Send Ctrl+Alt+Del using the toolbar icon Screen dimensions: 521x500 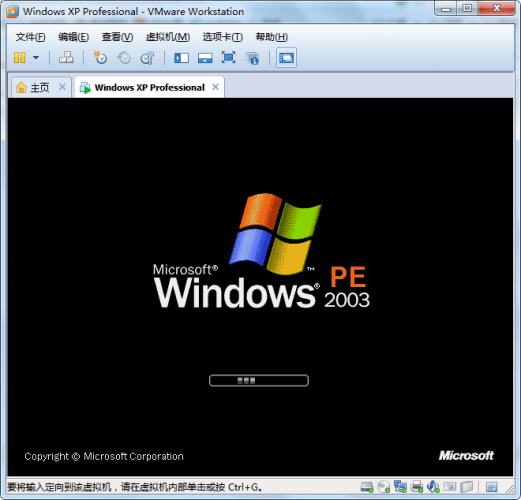click(x=66, y=58)
